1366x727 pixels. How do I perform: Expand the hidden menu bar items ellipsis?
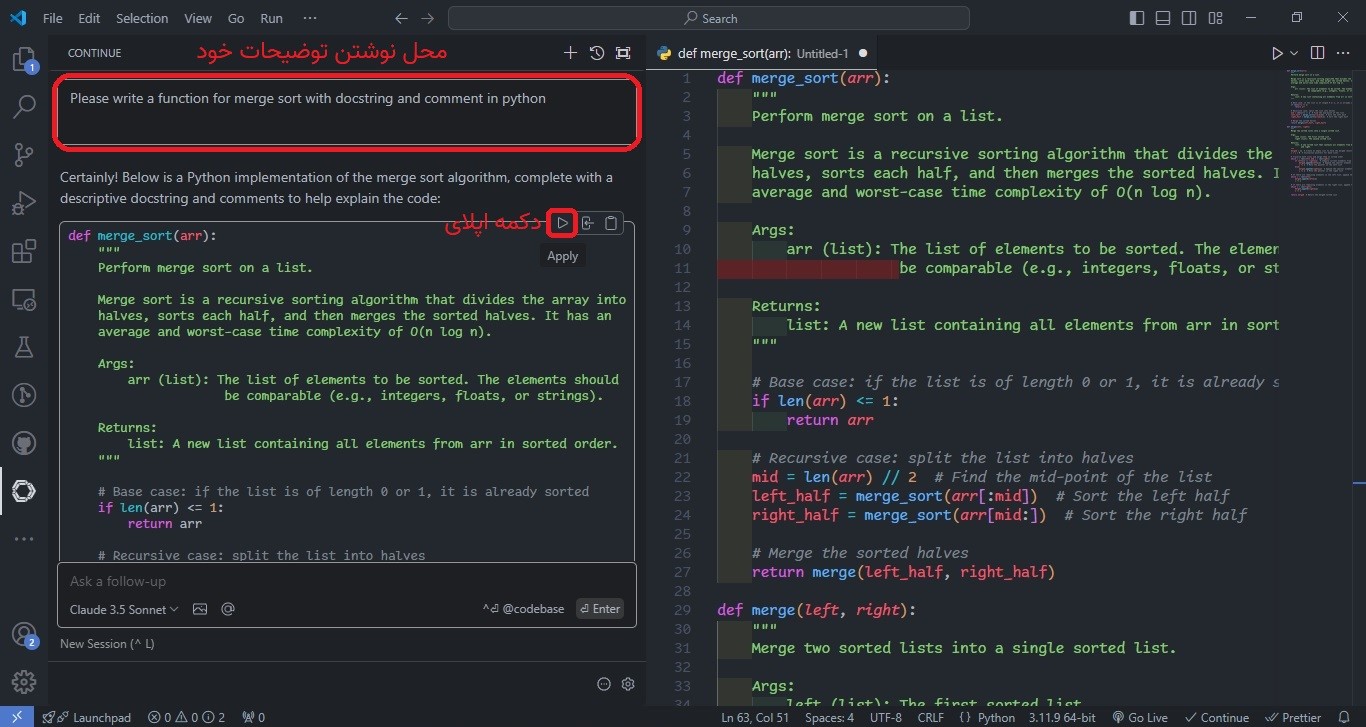[309, 18]
